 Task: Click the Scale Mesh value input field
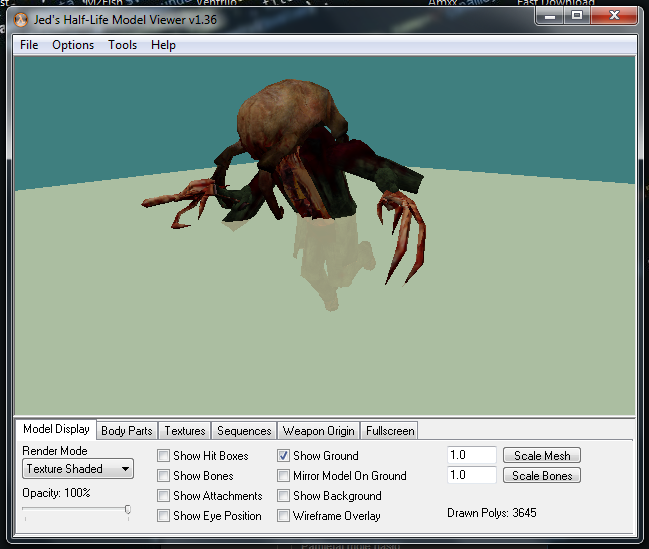pyautogui.click(x=472, y=455)
